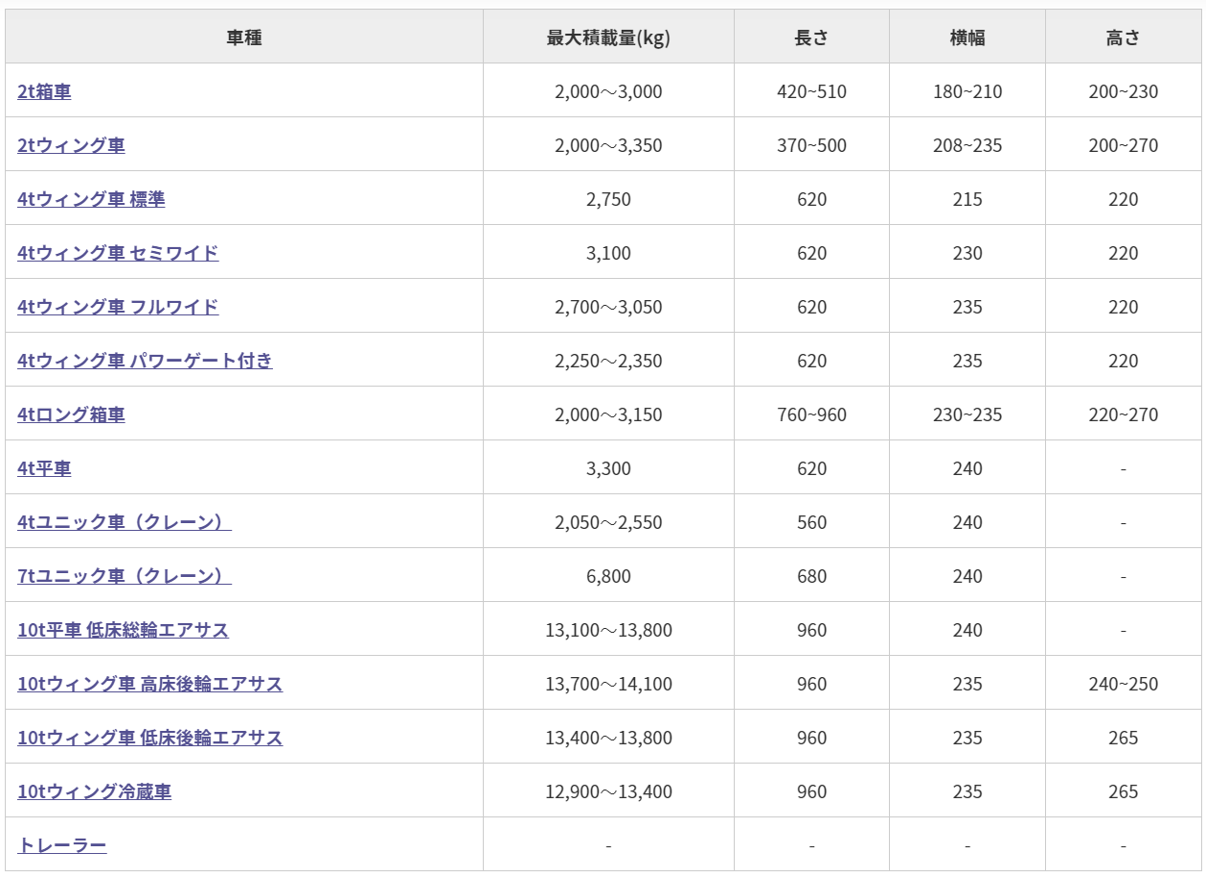Open the 10tウィング冷蔵車 link

pyautogui.click(x=94, y=792)
